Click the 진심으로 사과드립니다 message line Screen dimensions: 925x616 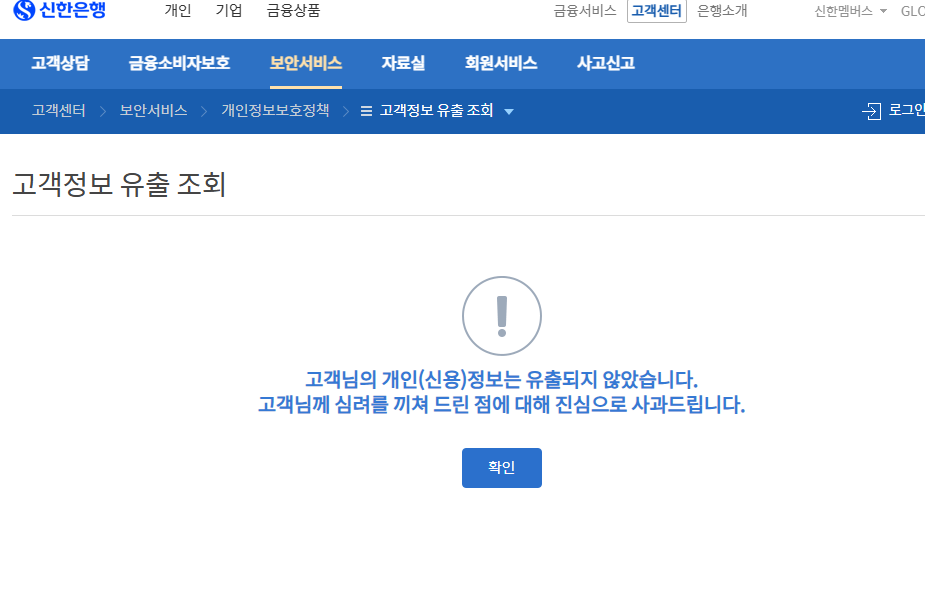tap(501, 405)
